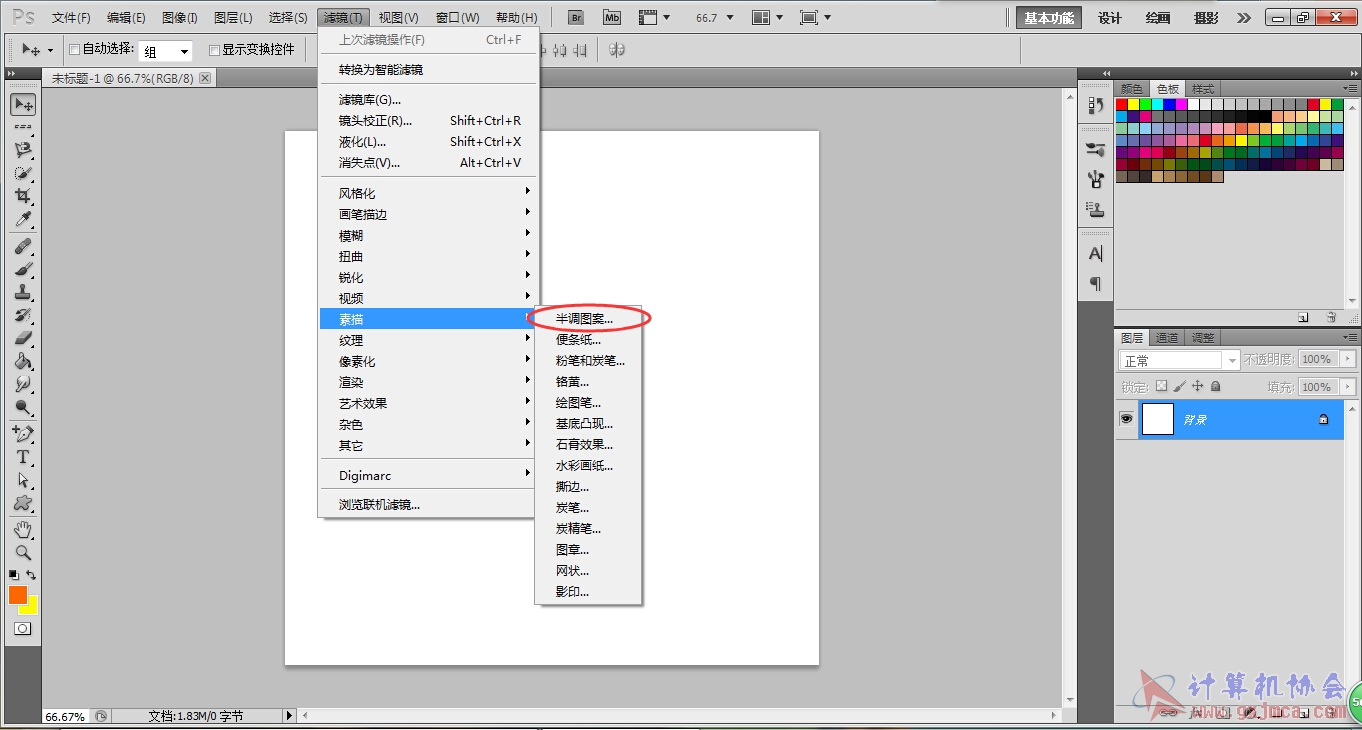1362x730 pixels.
Task: Open the Brush presets panel icon
Action: (x=1096, y=150)
